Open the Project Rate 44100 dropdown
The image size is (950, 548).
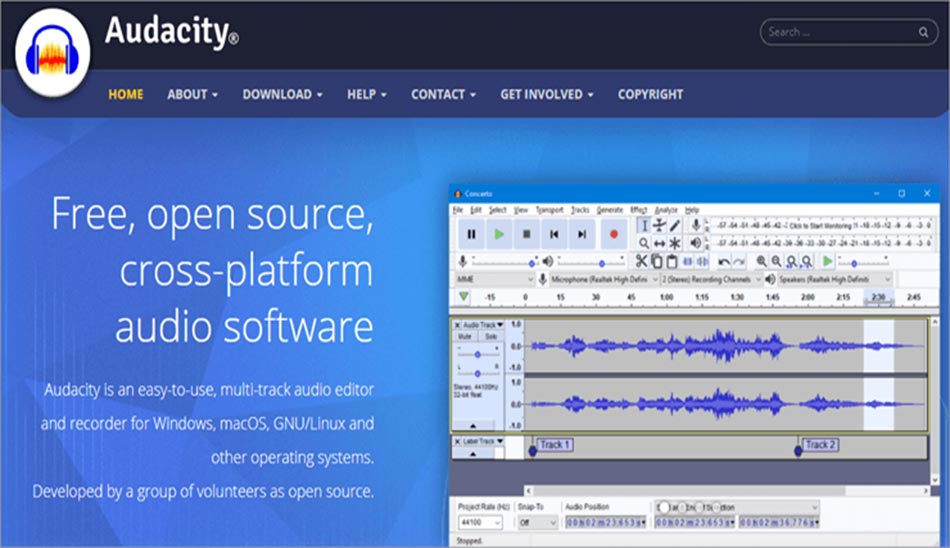point(480,522)
